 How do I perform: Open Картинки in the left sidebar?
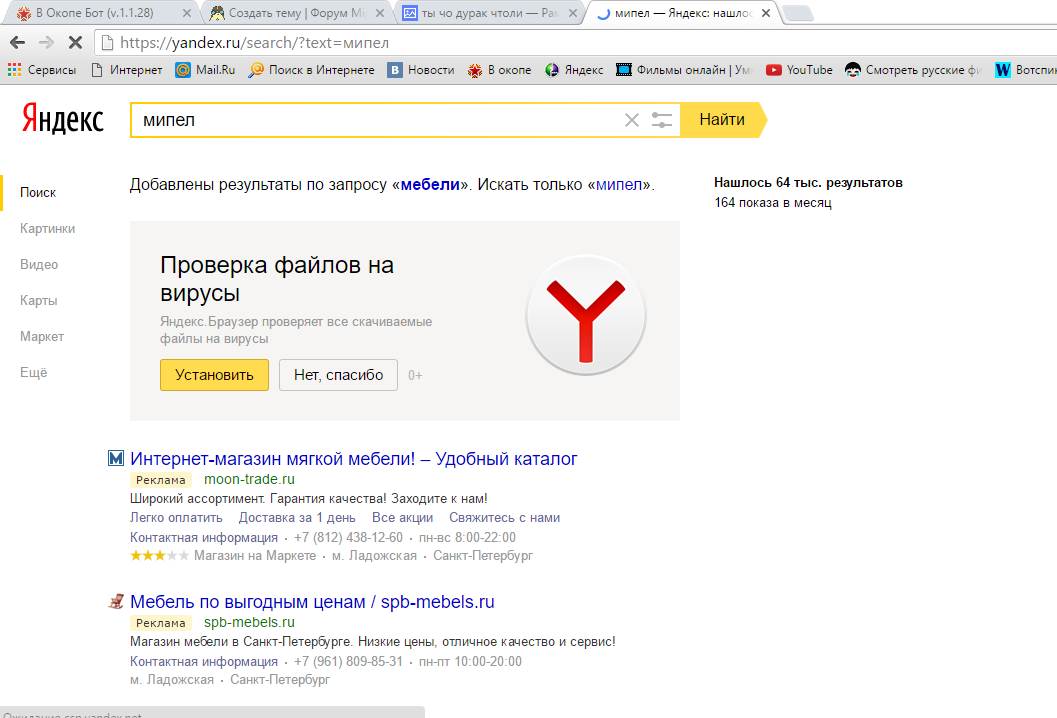(47, 229)
